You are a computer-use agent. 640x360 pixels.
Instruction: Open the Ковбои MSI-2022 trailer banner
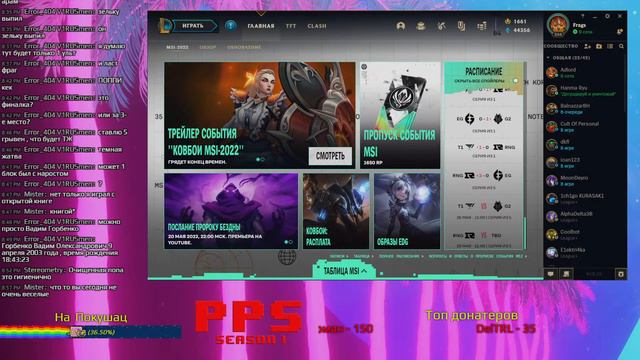260,115
